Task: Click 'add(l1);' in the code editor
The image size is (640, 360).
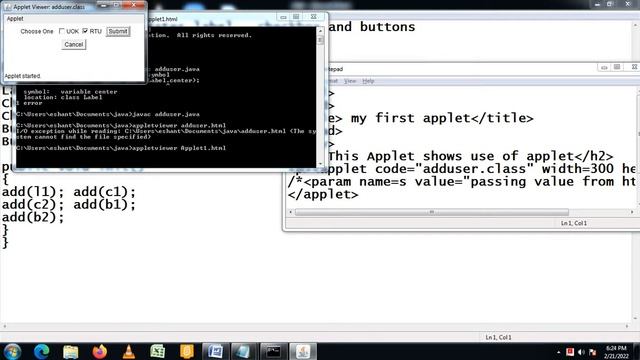Action: point(33,192)
